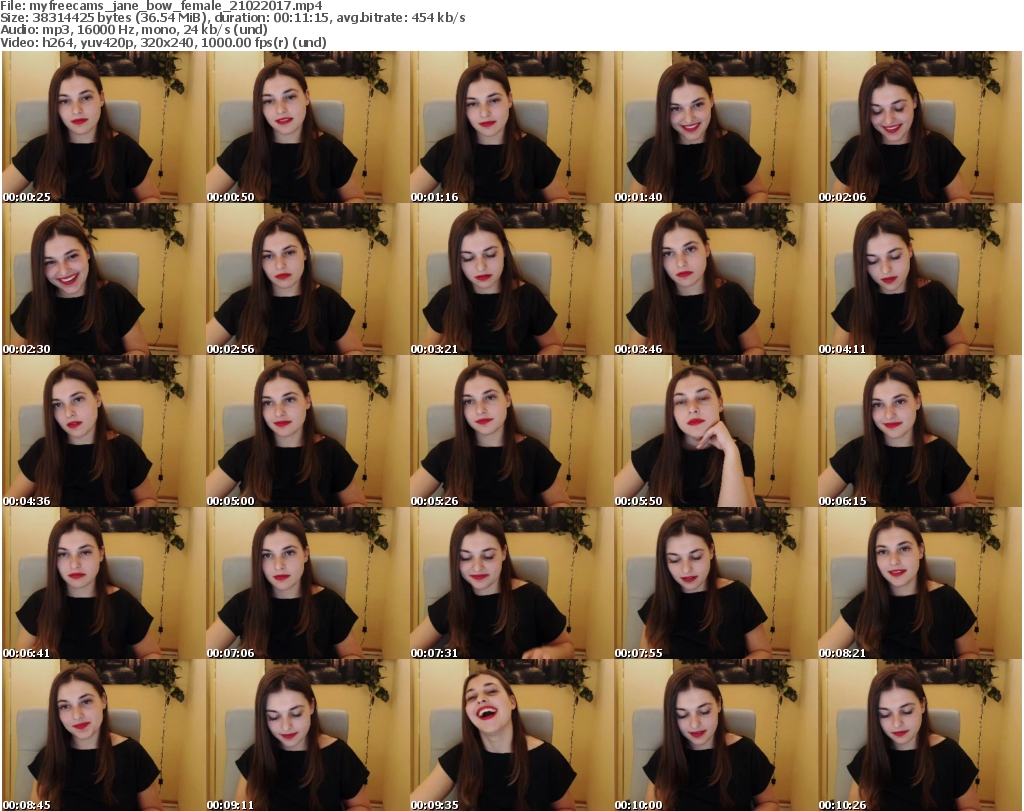Choose the preview frame at 00:08:21
Viewport: 1024px width, 811px height.
click(920, 583)
